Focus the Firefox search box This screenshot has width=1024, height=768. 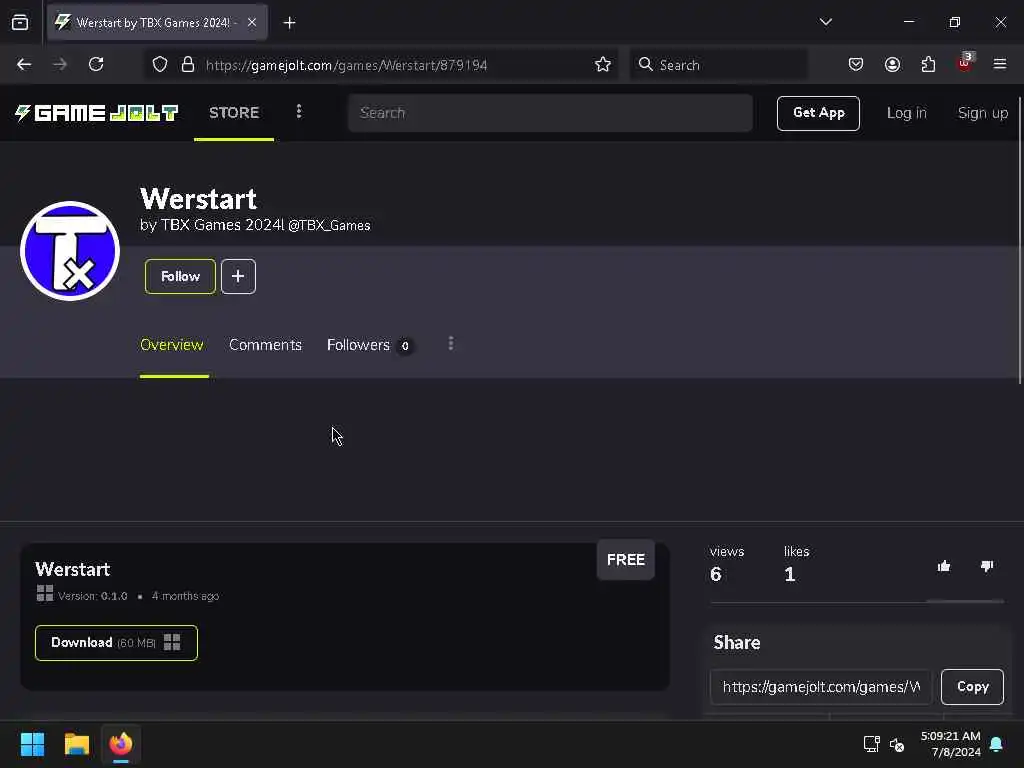(x=718, y=65)
